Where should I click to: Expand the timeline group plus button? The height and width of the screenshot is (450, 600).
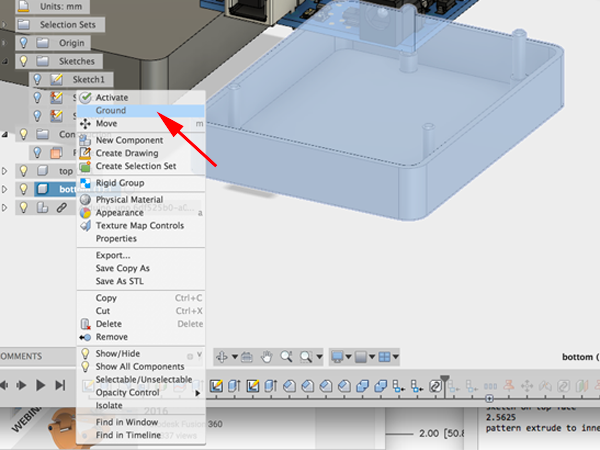point(489,399)
